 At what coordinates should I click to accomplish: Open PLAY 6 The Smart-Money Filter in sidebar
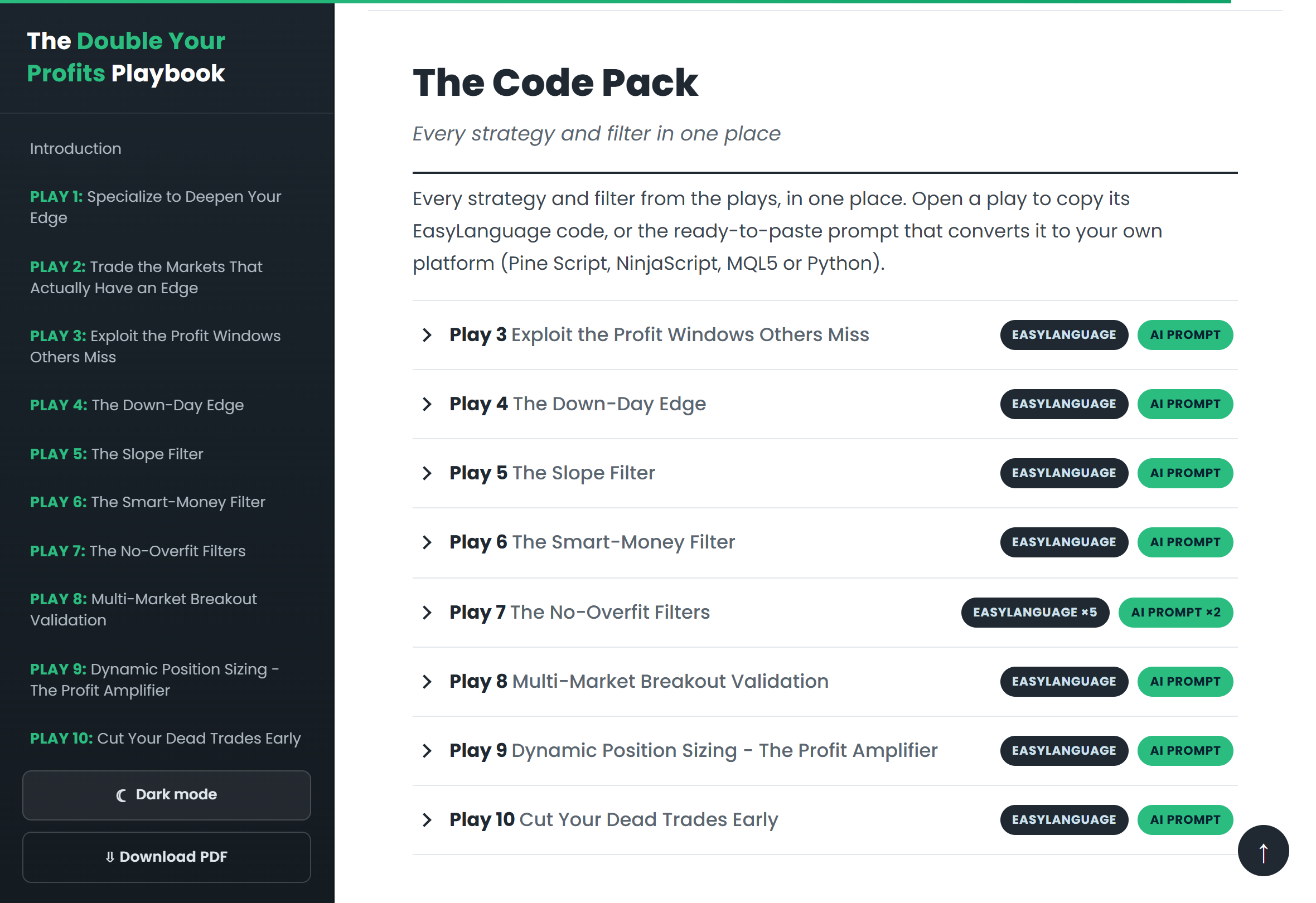tap(147, 502)
